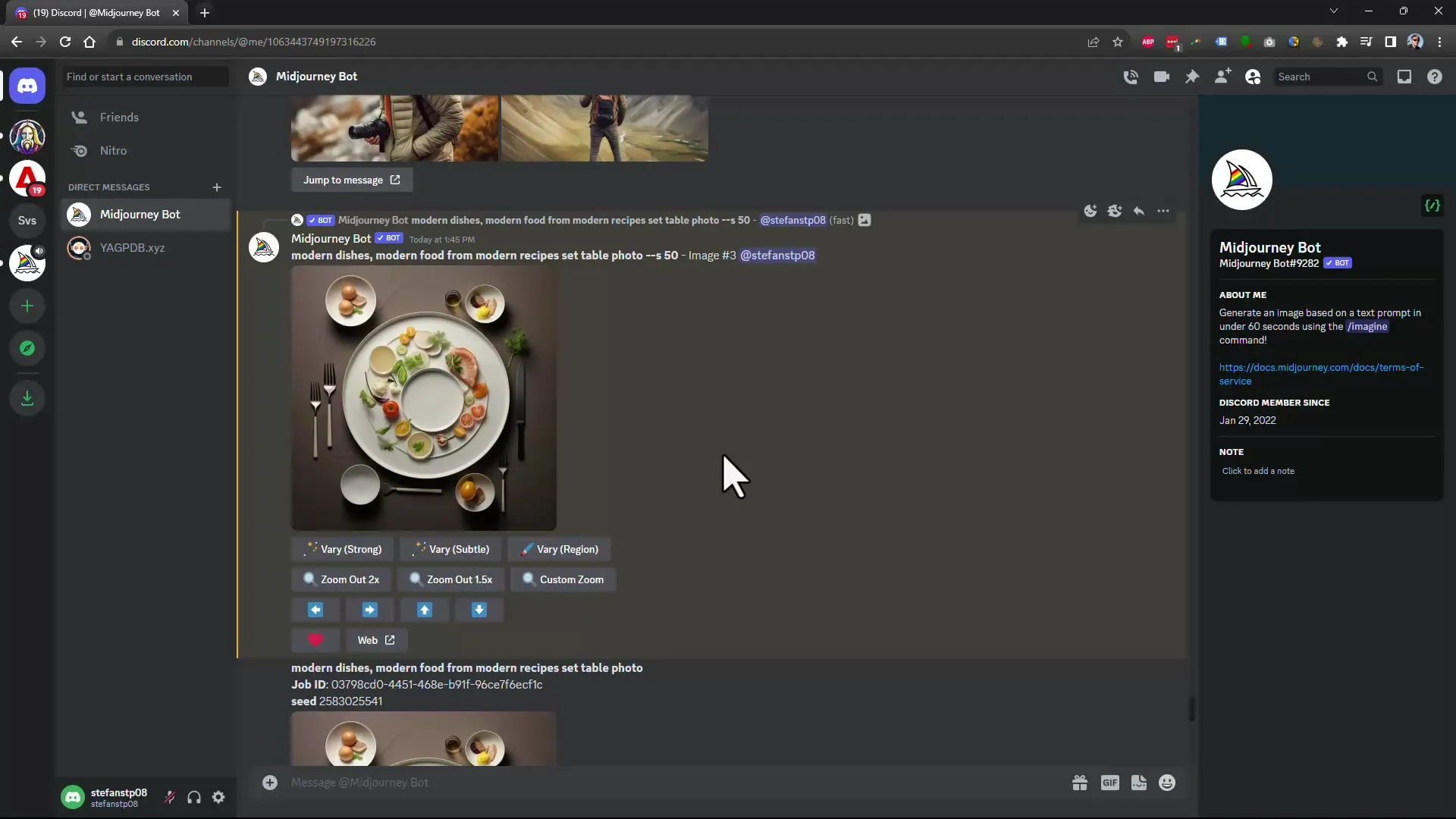Start video call icon in header
Screen dimensions: 1456x819
click(1162, 77)
